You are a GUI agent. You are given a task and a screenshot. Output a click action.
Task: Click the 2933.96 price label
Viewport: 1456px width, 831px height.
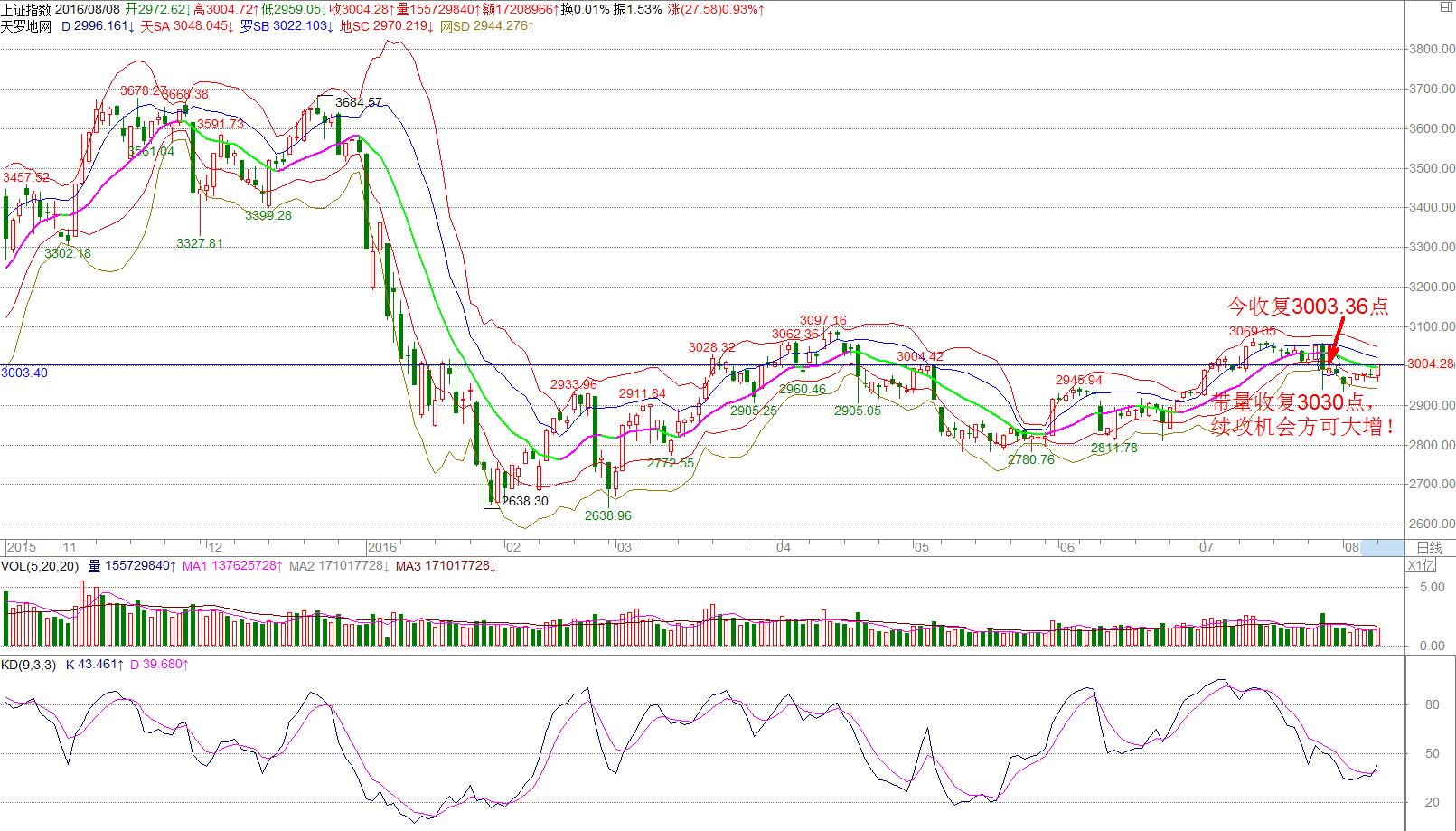574,384
